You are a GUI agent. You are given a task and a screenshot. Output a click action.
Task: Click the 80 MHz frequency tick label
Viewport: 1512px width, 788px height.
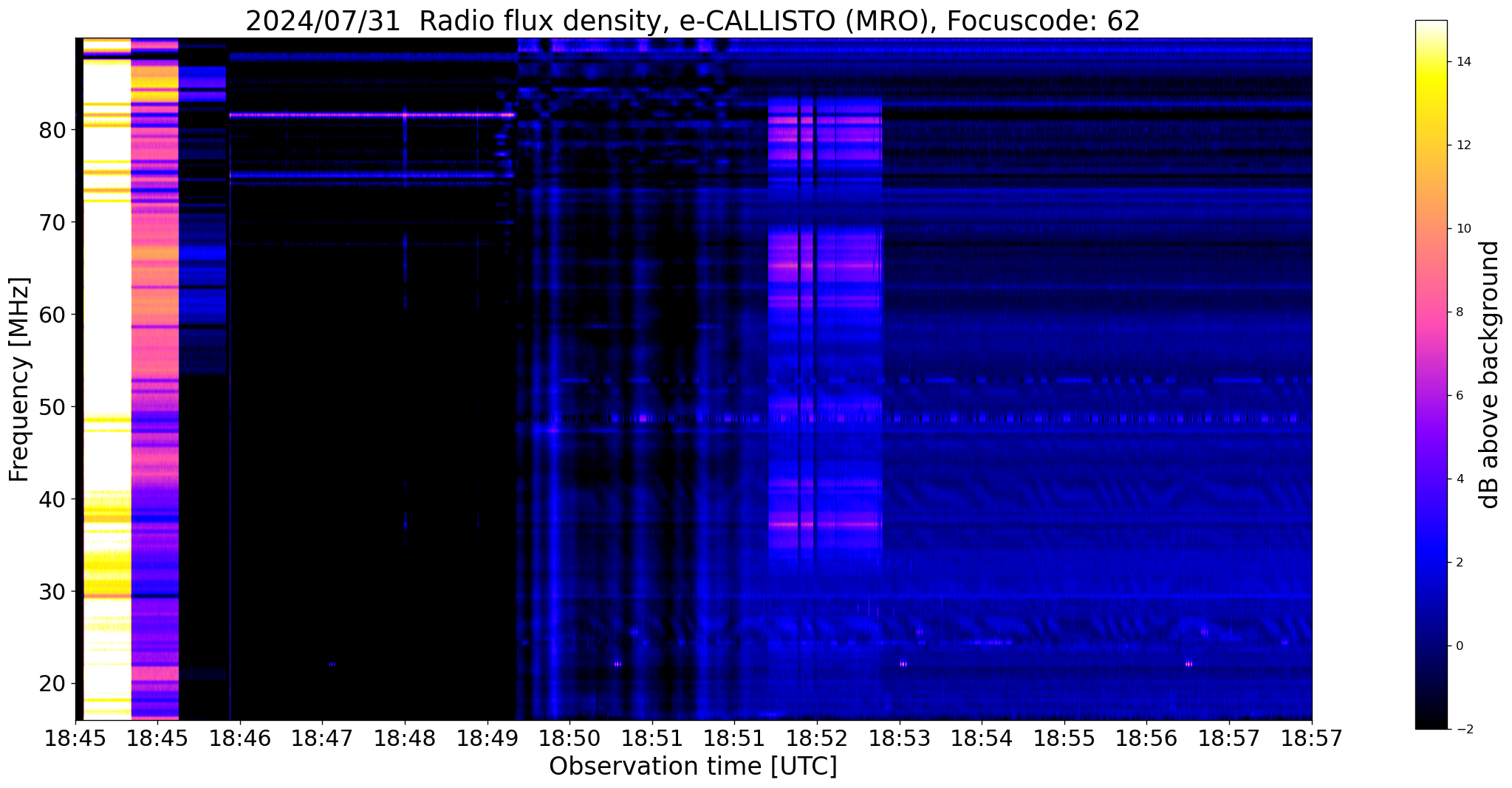pyautogui.click(x=52, y=130)
